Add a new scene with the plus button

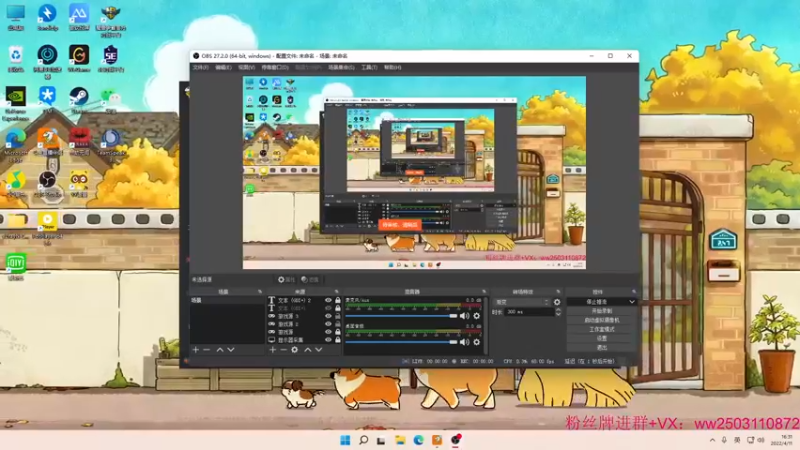pyautogui.click(x=195, y=350)
